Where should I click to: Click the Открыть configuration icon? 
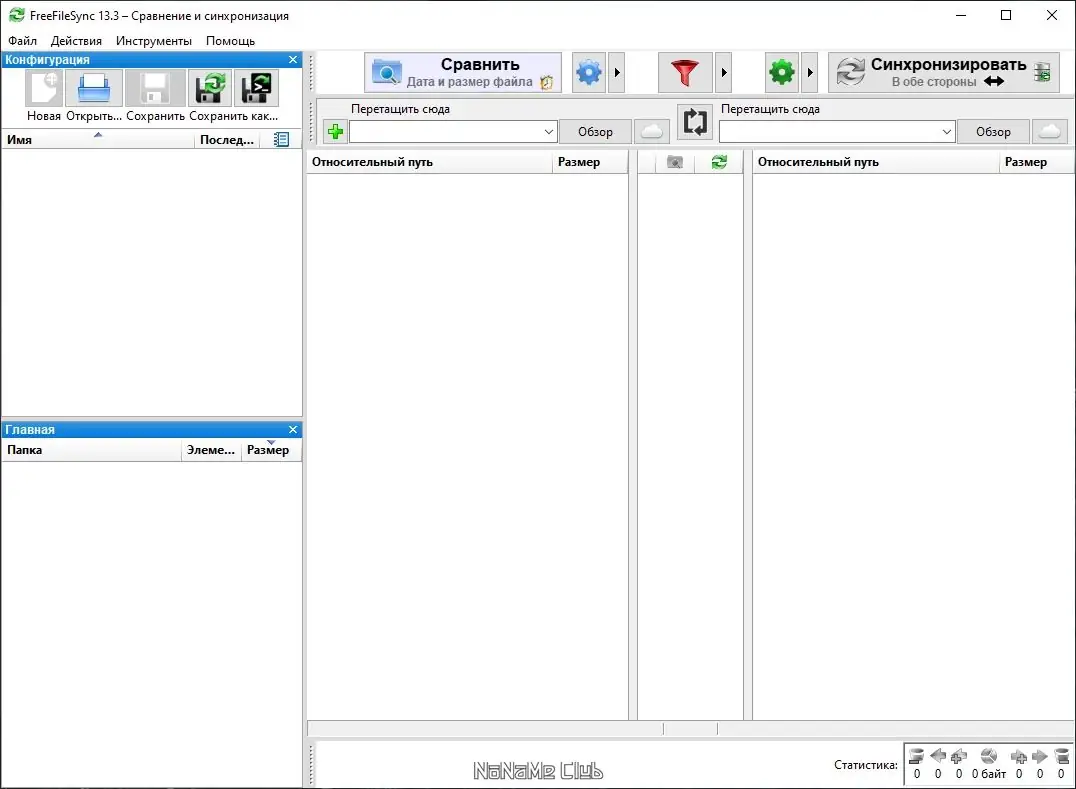(94, 88)
